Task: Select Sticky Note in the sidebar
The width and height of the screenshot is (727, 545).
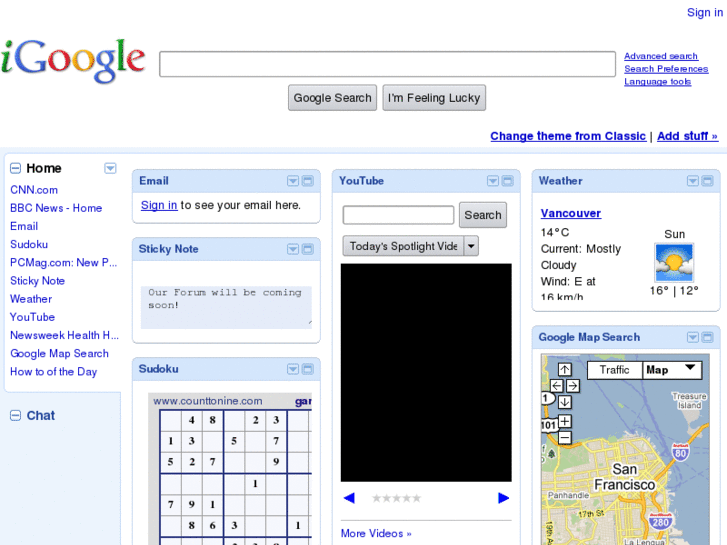Action: 38,281
